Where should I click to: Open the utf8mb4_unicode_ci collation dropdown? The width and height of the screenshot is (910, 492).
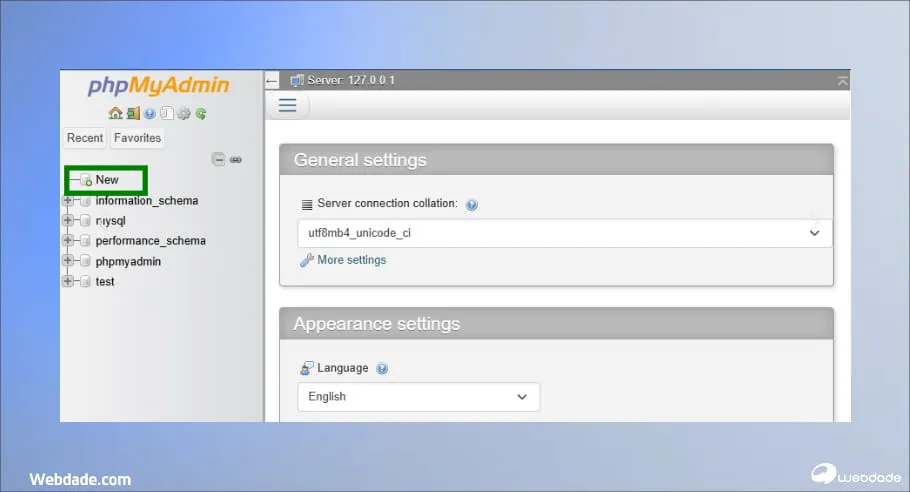coord(564,233)
